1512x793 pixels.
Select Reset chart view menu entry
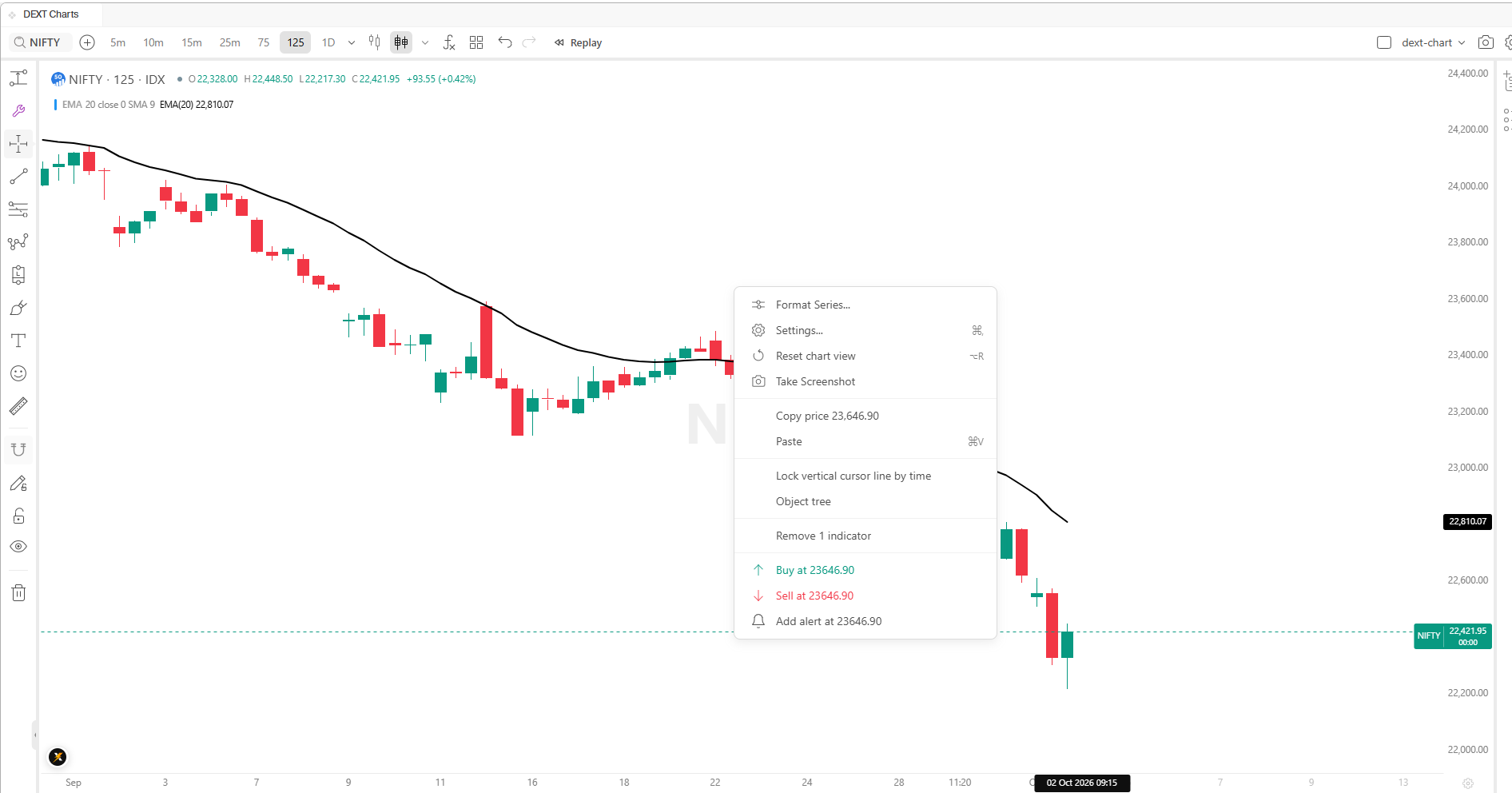click(x=865, y=356)
